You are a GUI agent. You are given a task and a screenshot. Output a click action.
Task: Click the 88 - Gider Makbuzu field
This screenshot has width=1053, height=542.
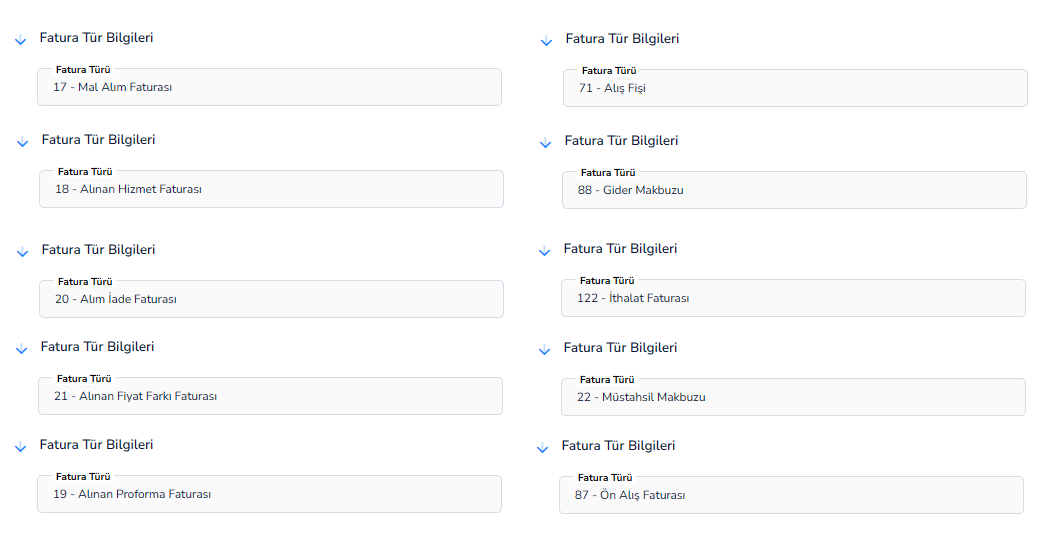coord(794,190)
